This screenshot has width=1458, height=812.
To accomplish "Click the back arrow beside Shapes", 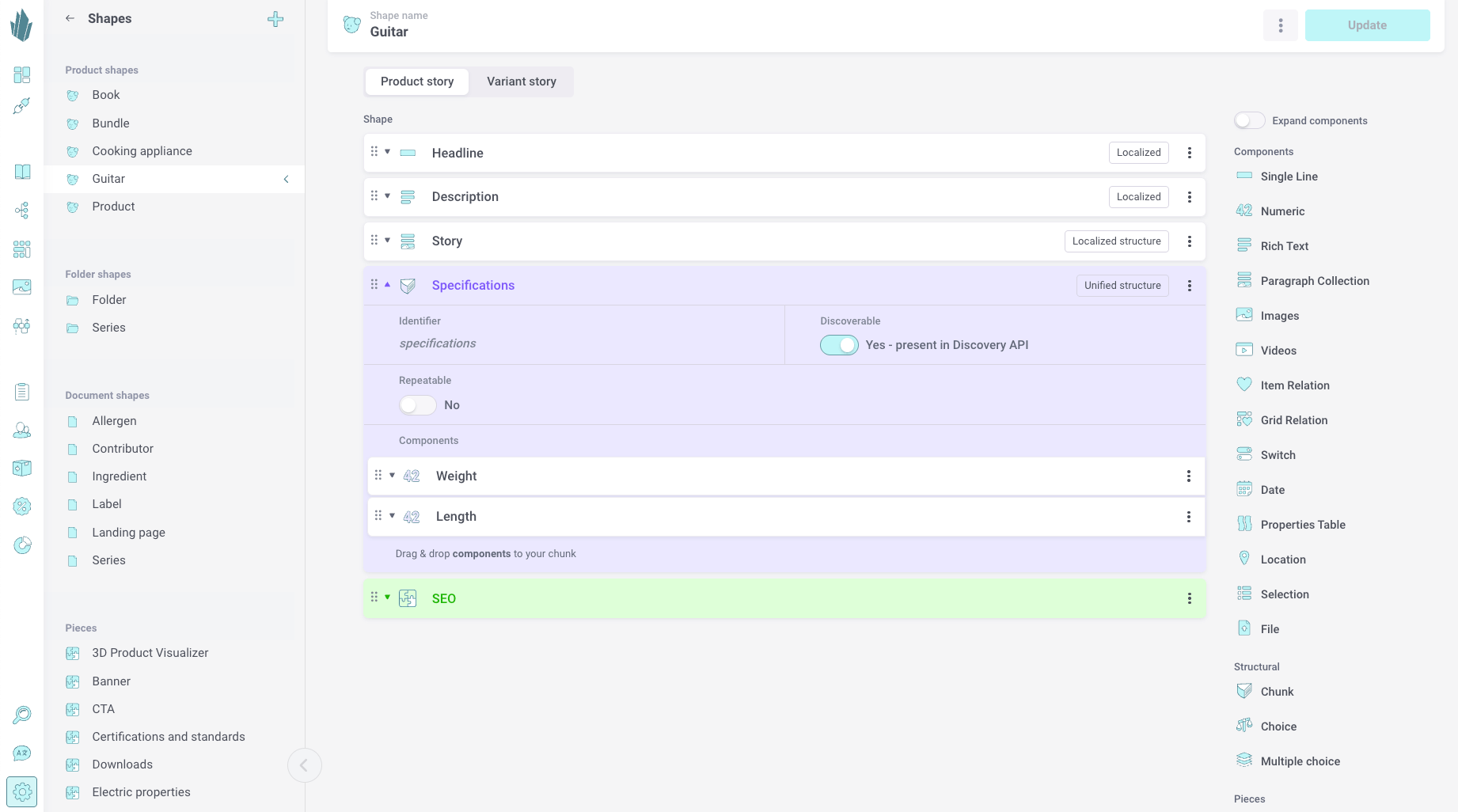I will (x=70, y=18).
